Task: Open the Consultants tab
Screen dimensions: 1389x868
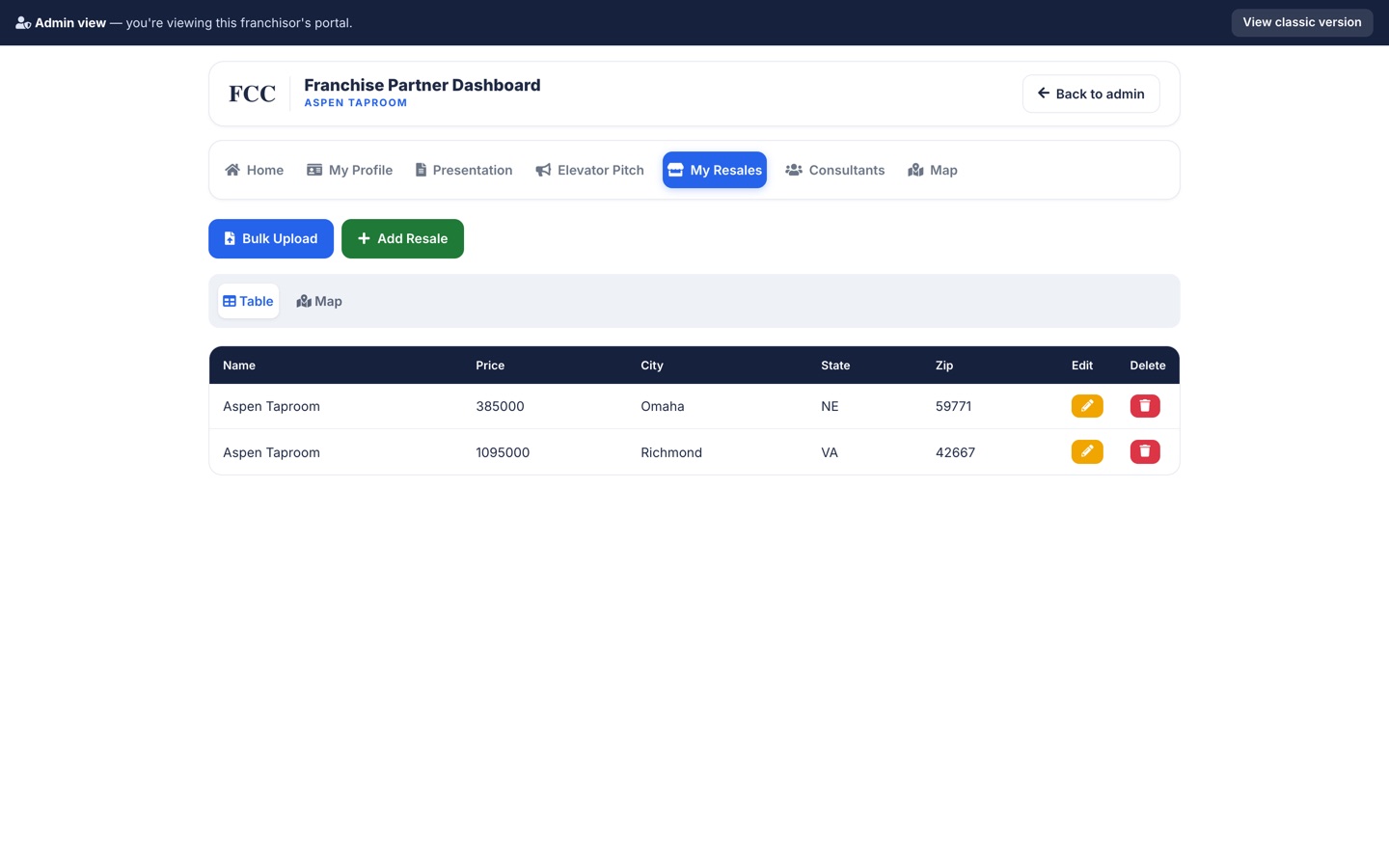Action: [835, 170]
